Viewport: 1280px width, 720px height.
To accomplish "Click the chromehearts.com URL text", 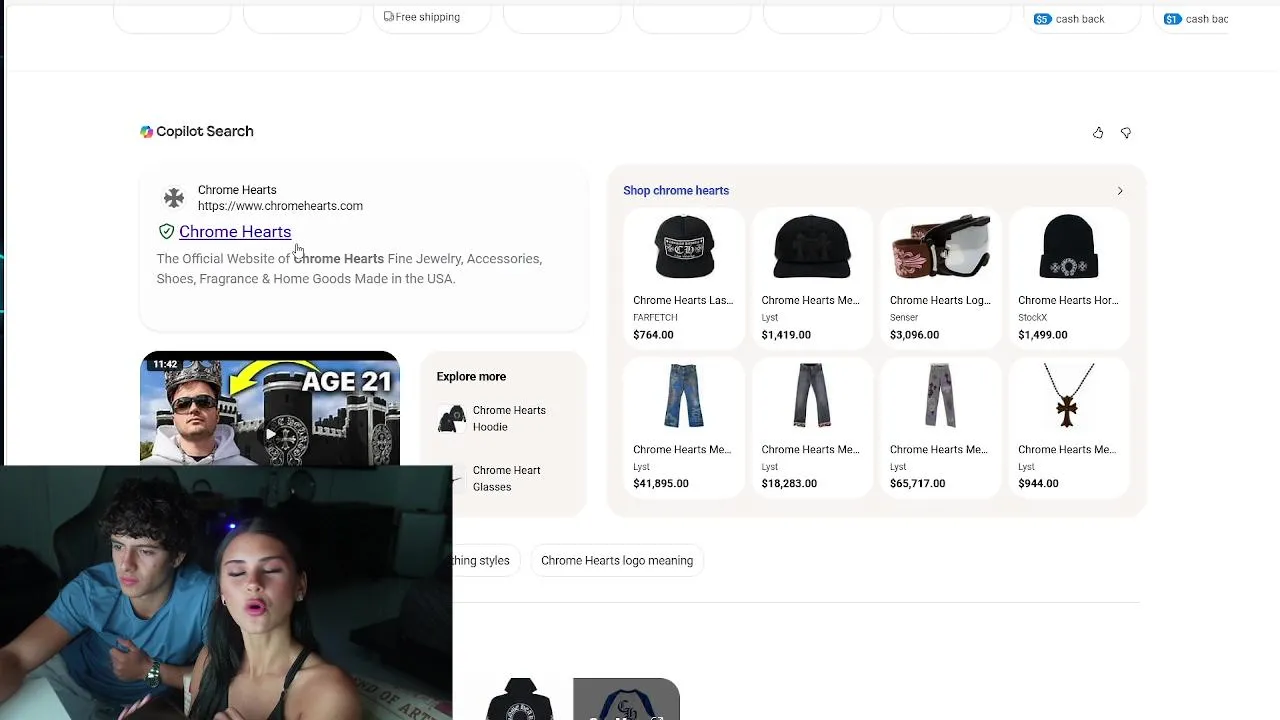I will coord(280,206).
